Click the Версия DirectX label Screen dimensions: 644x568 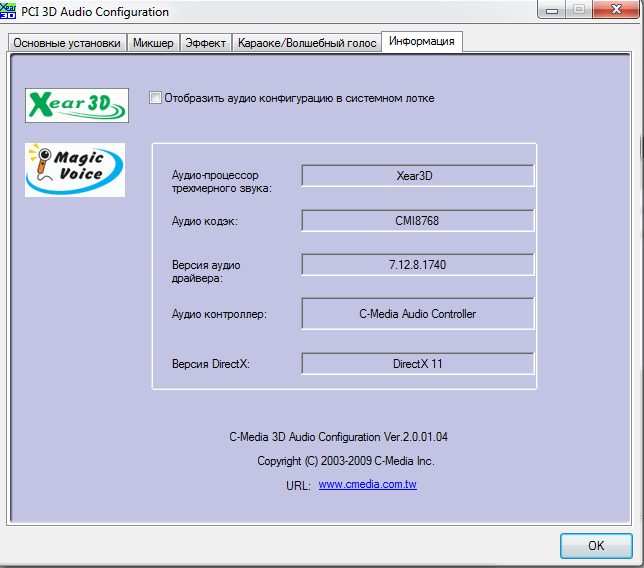click(211, 364)
